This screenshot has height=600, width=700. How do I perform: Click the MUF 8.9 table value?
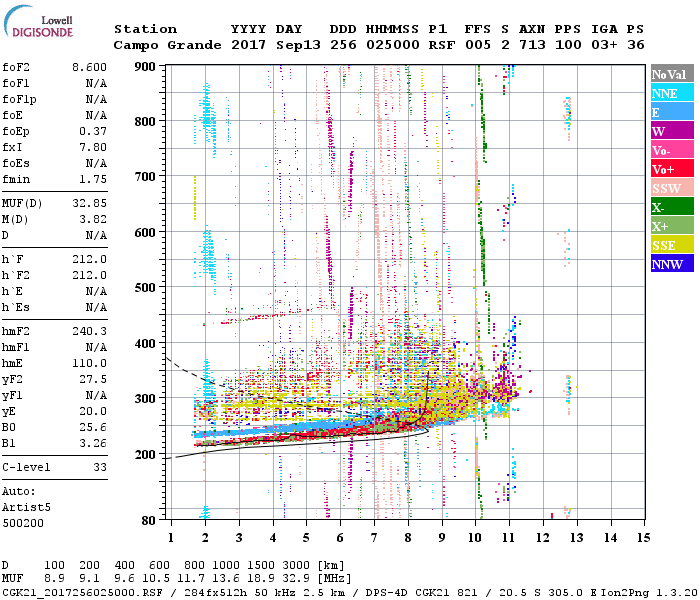click(x=54, y=579)
